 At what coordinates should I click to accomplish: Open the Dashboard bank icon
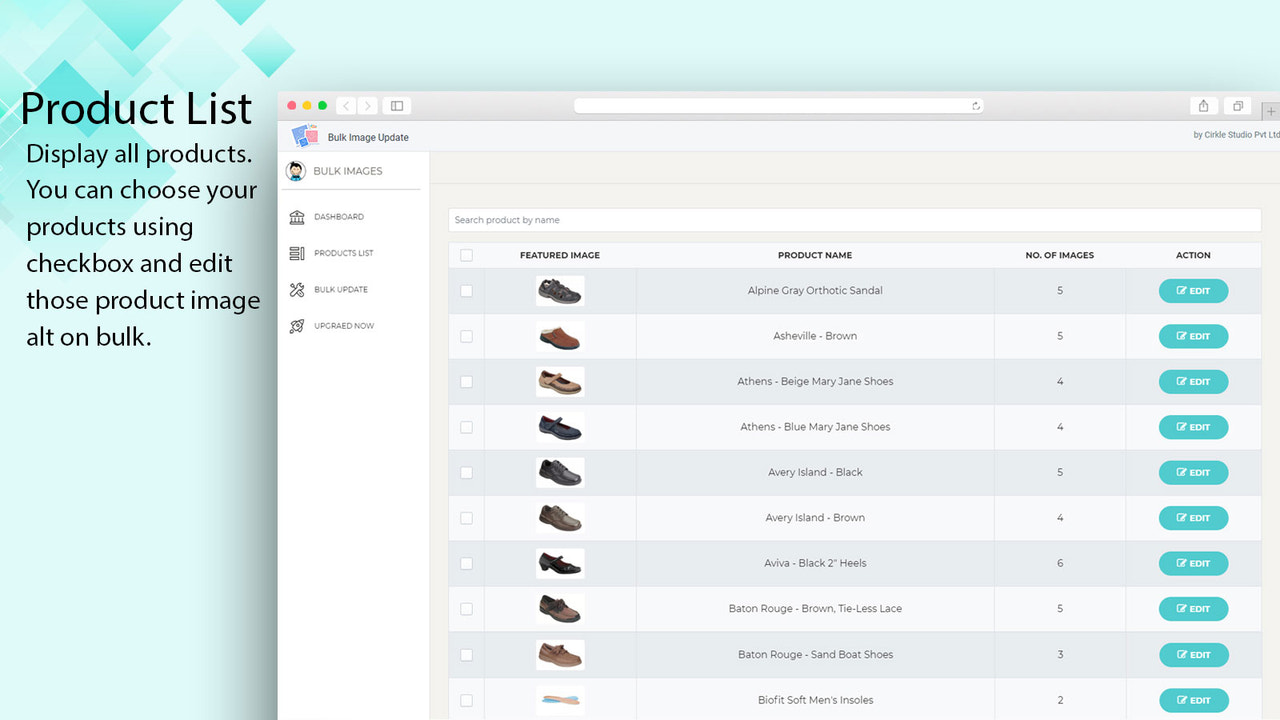pyautogui.click(x=296, y=217)
